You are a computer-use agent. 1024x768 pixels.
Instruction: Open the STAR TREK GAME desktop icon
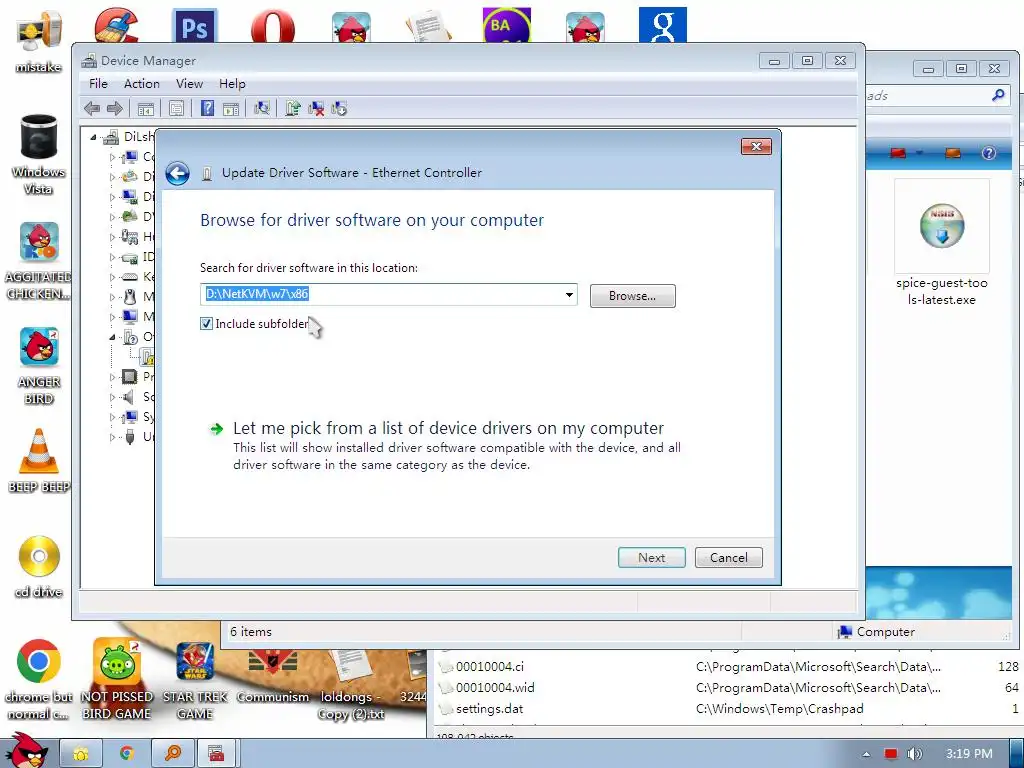pyautogui.click(x=195, y=679)
